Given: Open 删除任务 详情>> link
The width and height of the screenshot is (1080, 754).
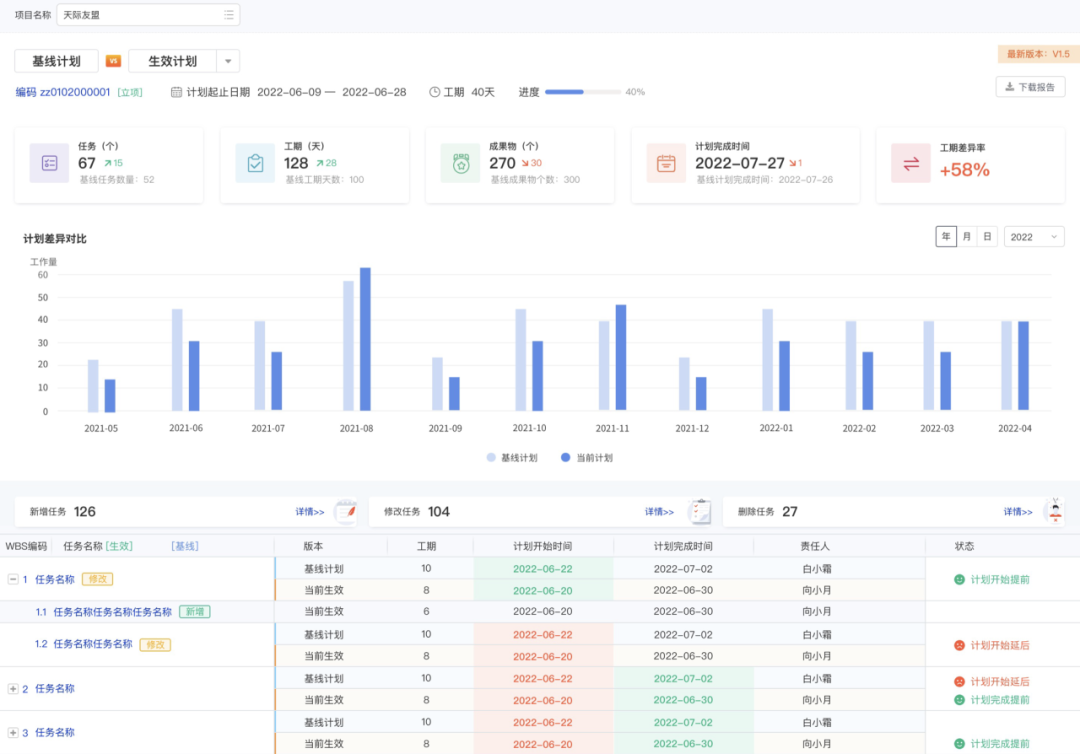Looking at the screenshot, I should tap(1018, 512).
